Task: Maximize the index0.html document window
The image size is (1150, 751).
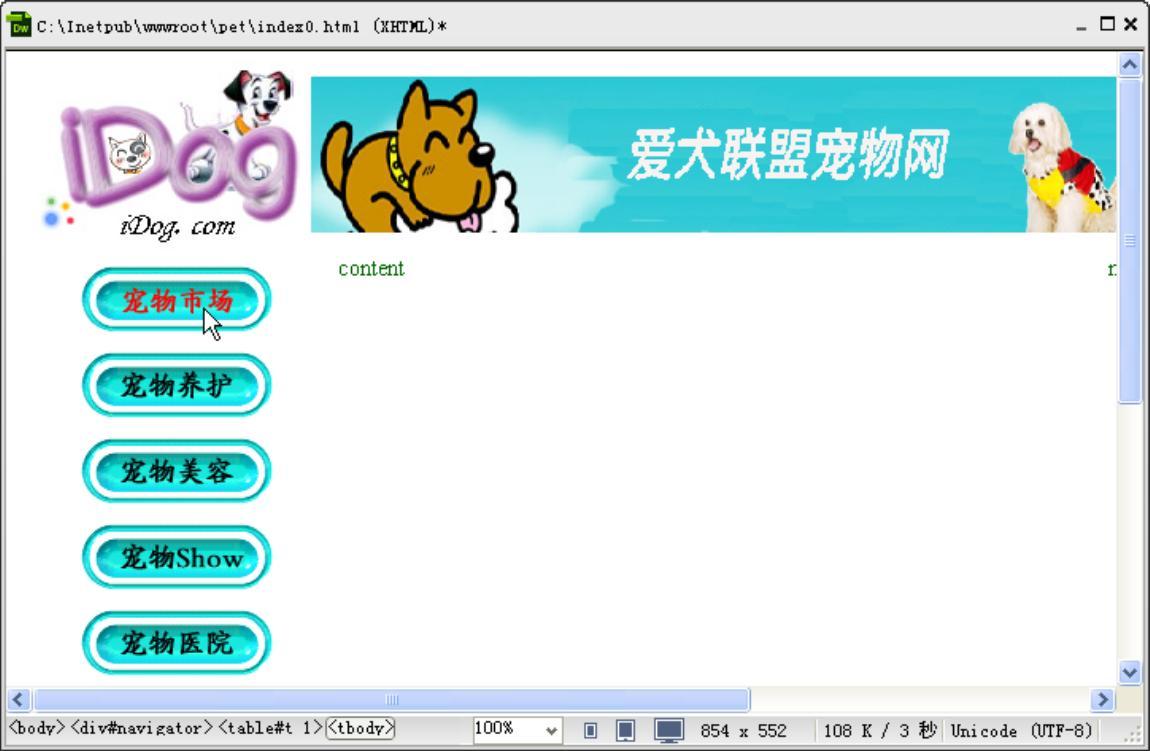Action: (x=1107, y=24)
